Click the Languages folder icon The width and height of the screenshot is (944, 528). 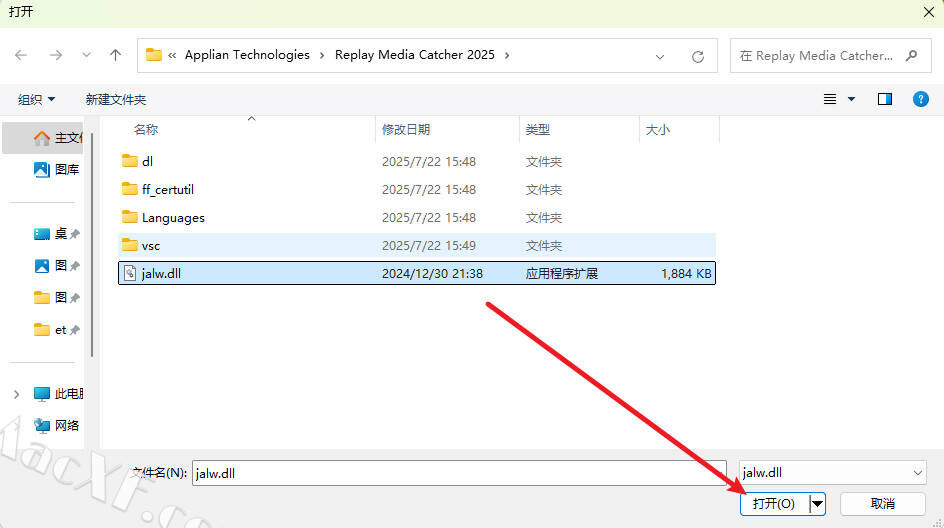point(129,216)
